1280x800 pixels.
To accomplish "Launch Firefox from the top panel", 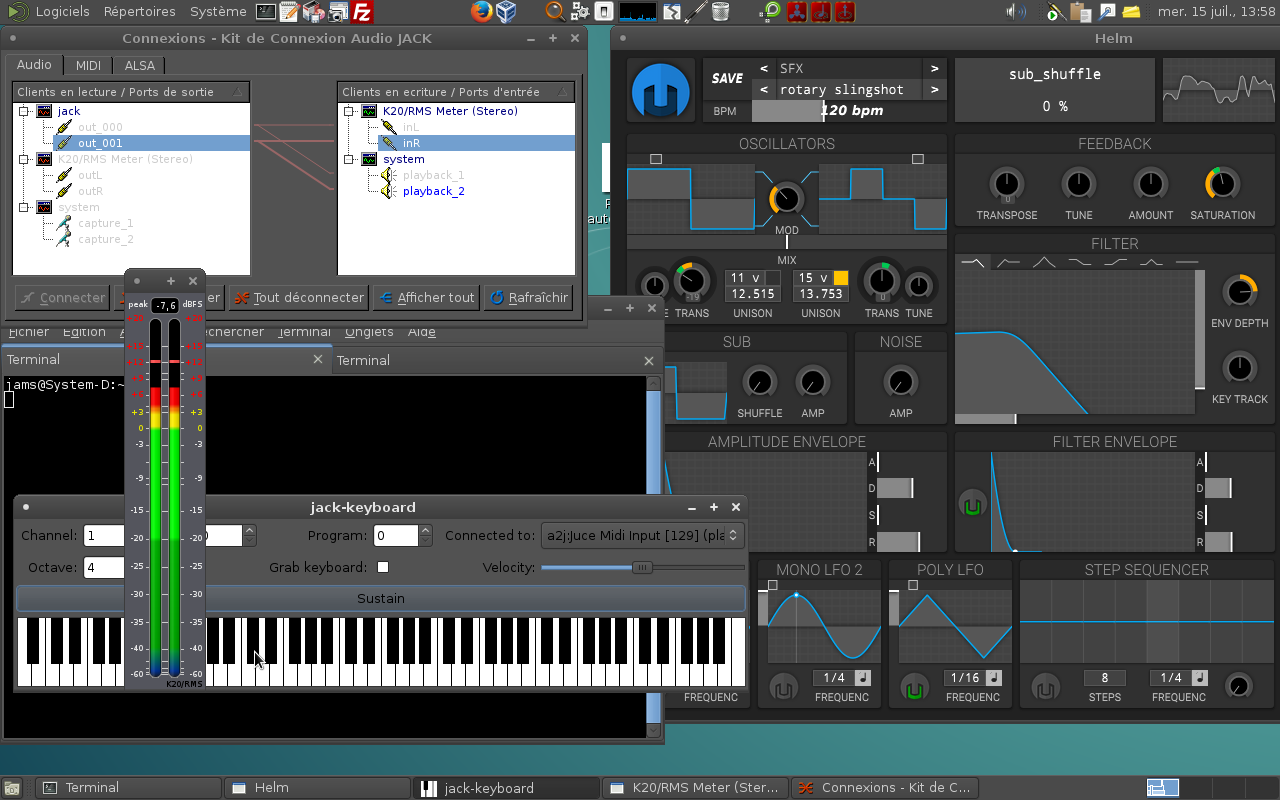I will click(482, 12).
